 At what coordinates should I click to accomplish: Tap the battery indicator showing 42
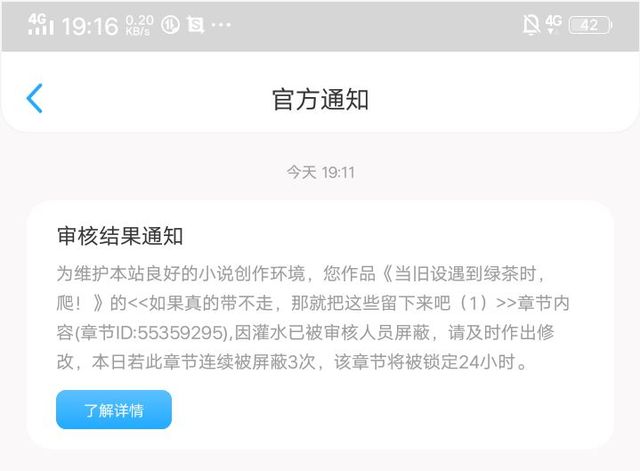[x=590, y=25]
